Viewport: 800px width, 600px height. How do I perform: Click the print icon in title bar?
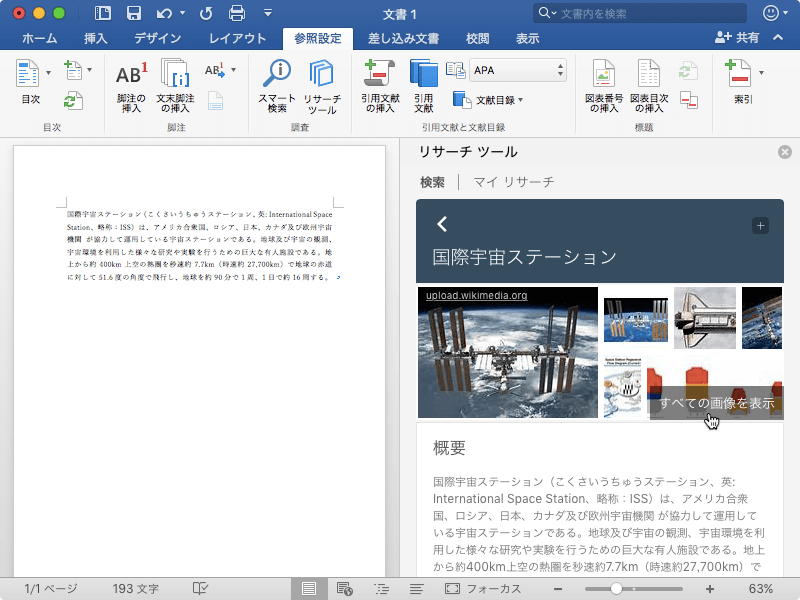(x=237, y=13)
